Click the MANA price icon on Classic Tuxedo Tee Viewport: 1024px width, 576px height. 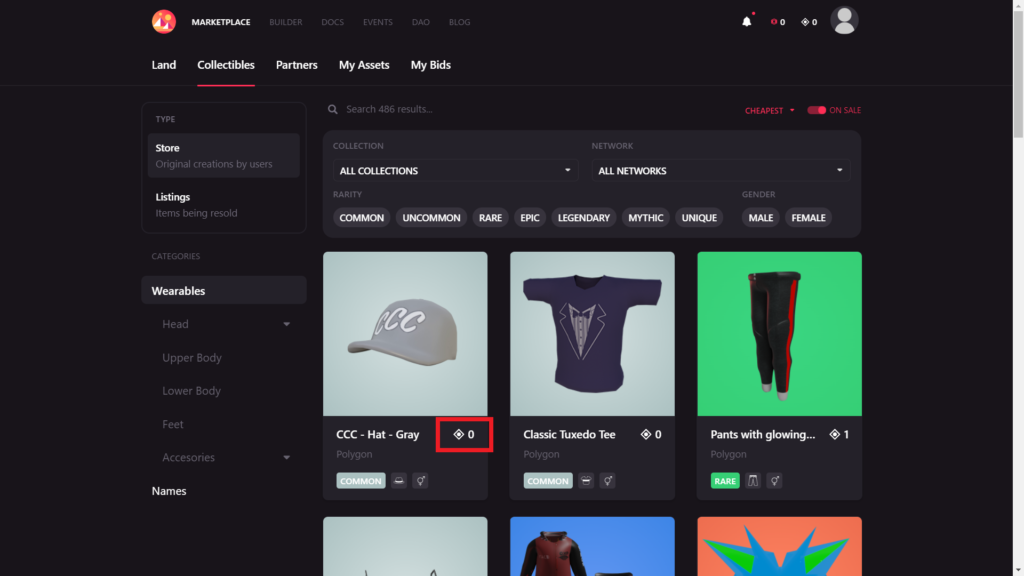point(646,434)
